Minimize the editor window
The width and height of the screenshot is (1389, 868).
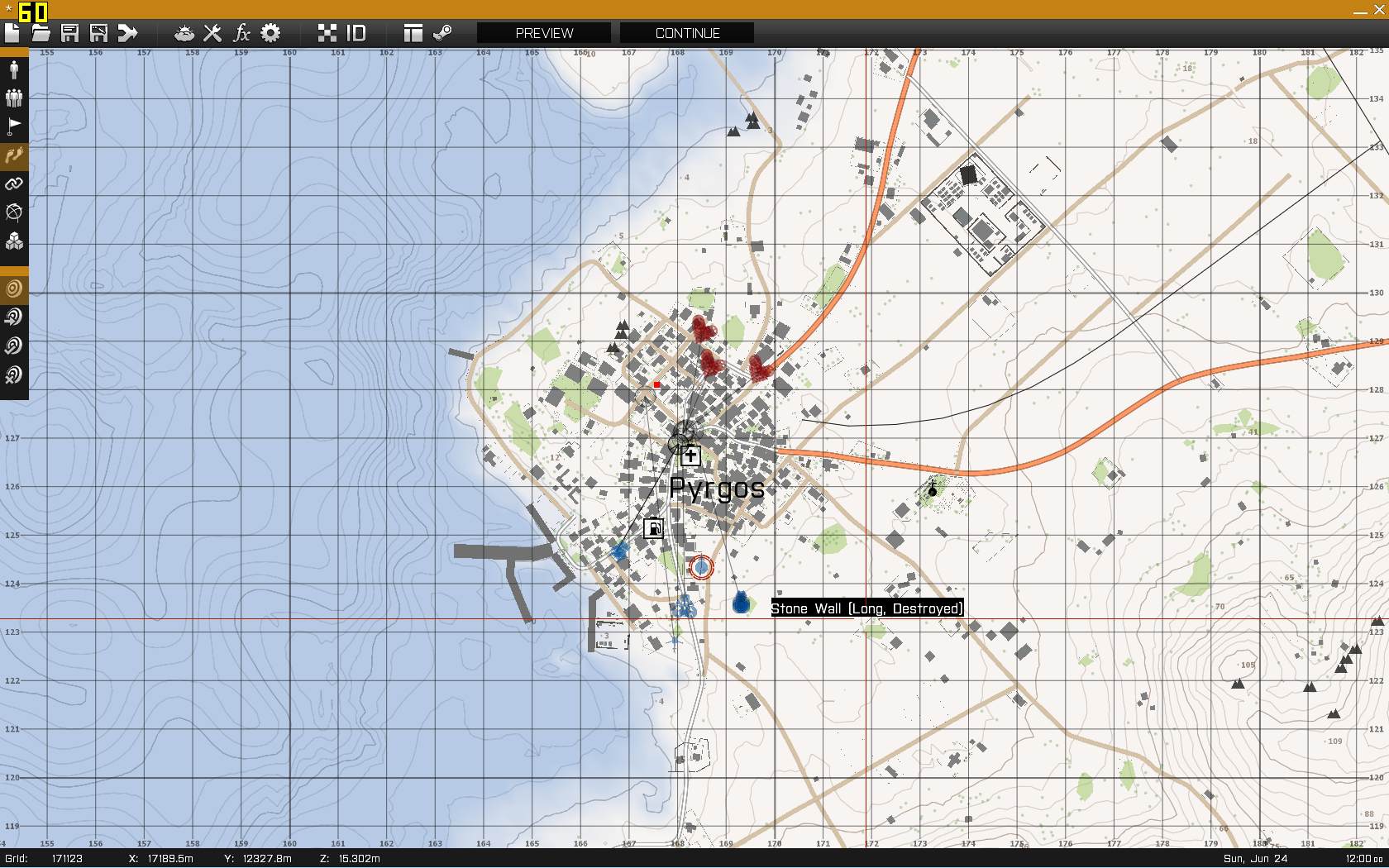pos(1360,10)
